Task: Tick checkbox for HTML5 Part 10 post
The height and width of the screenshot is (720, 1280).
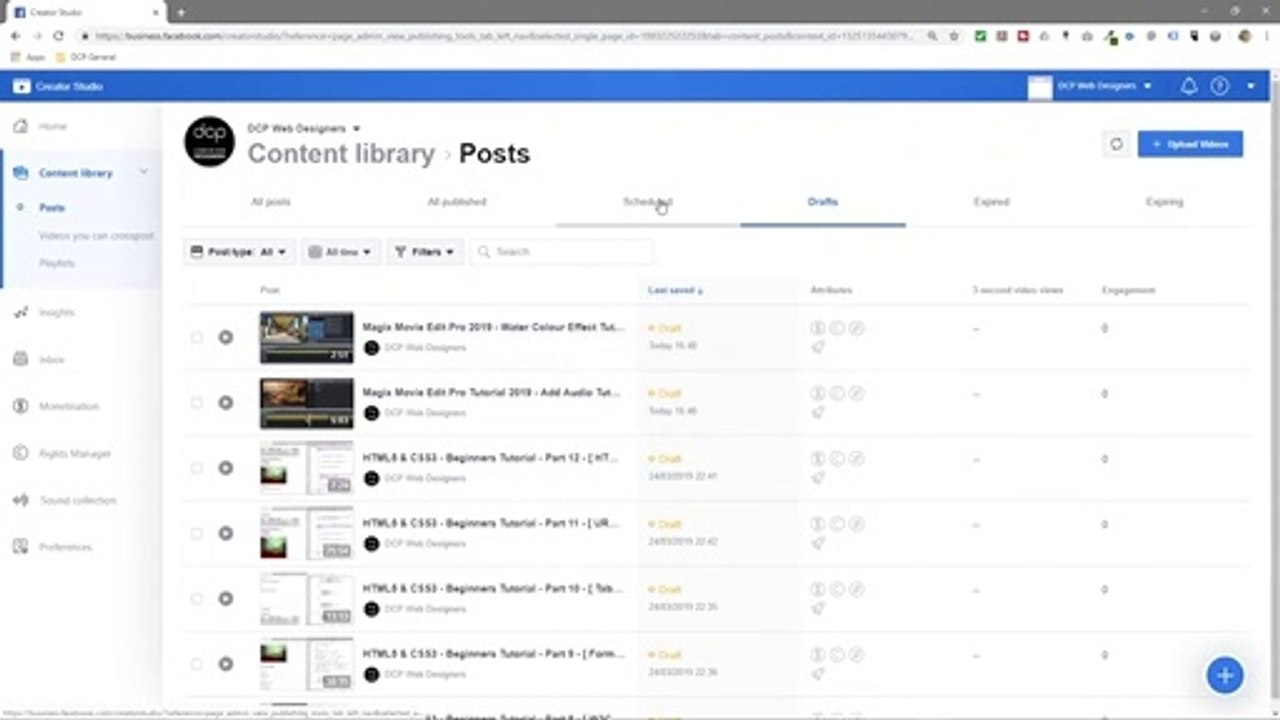Action: tap(196, 599)
